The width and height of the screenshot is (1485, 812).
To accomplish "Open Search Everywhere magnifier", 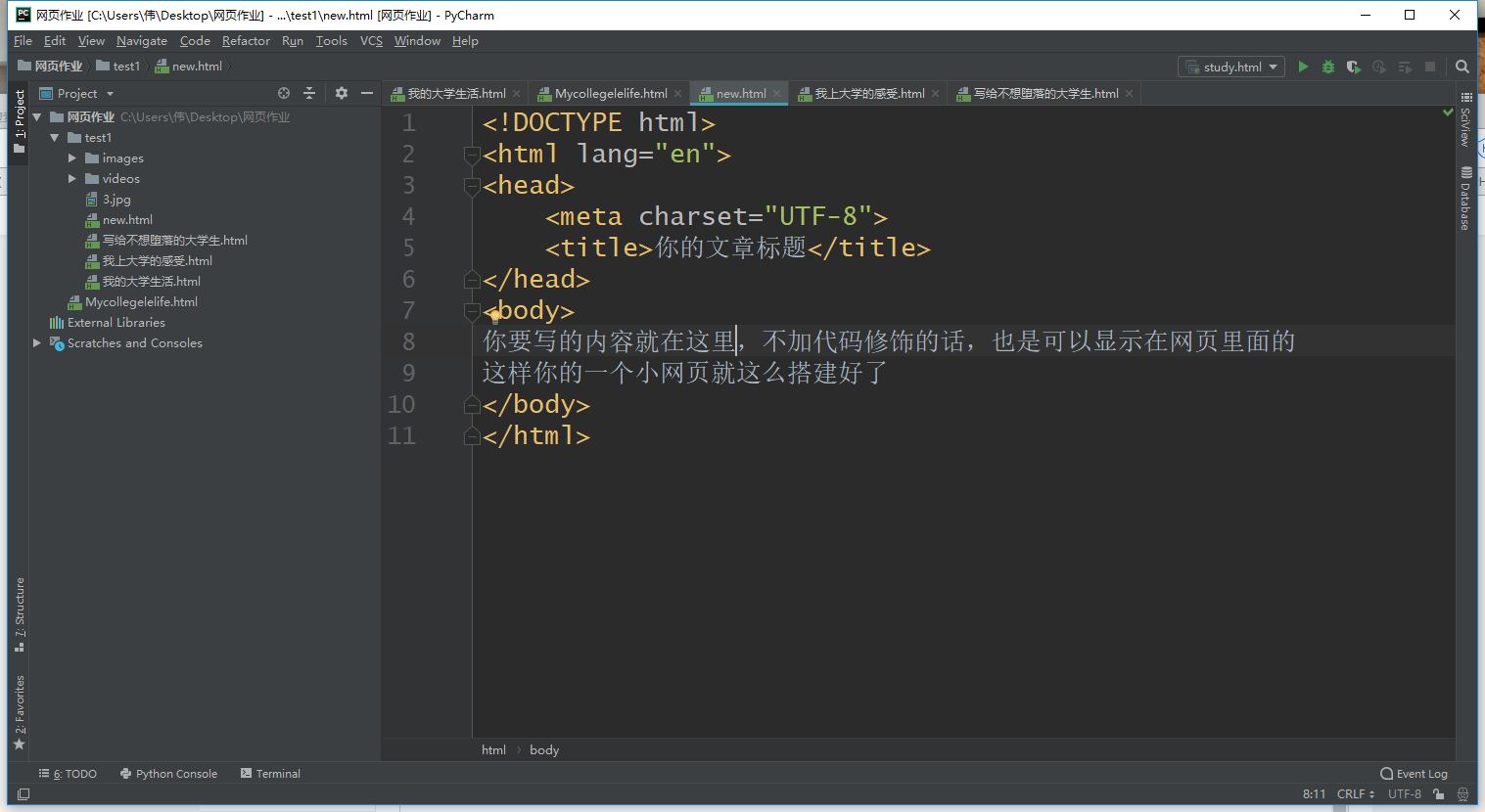I will coord(1462,67).
